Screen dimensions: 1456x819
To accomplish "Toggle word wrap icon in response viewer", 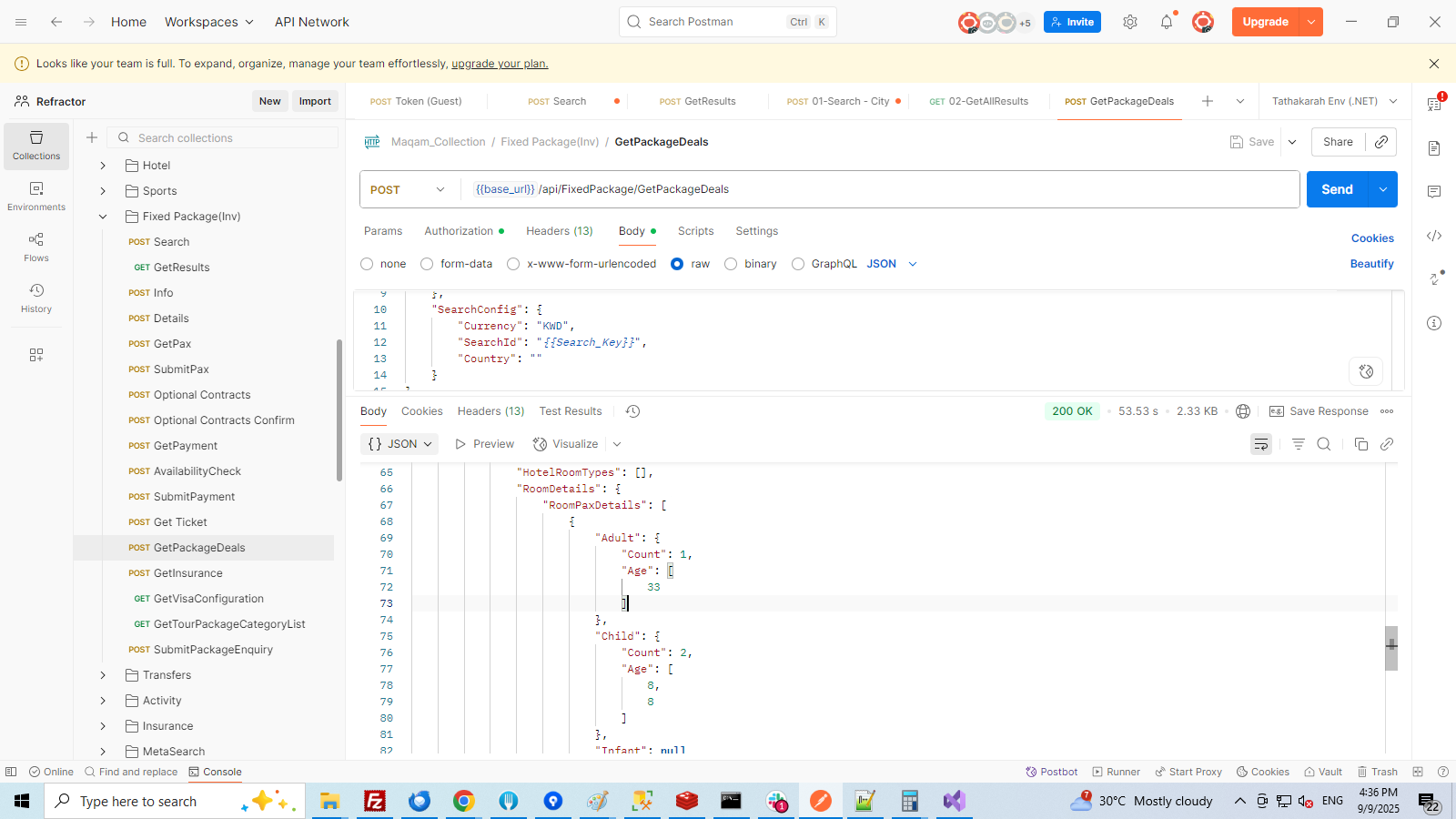I will tap(1260, 444).
